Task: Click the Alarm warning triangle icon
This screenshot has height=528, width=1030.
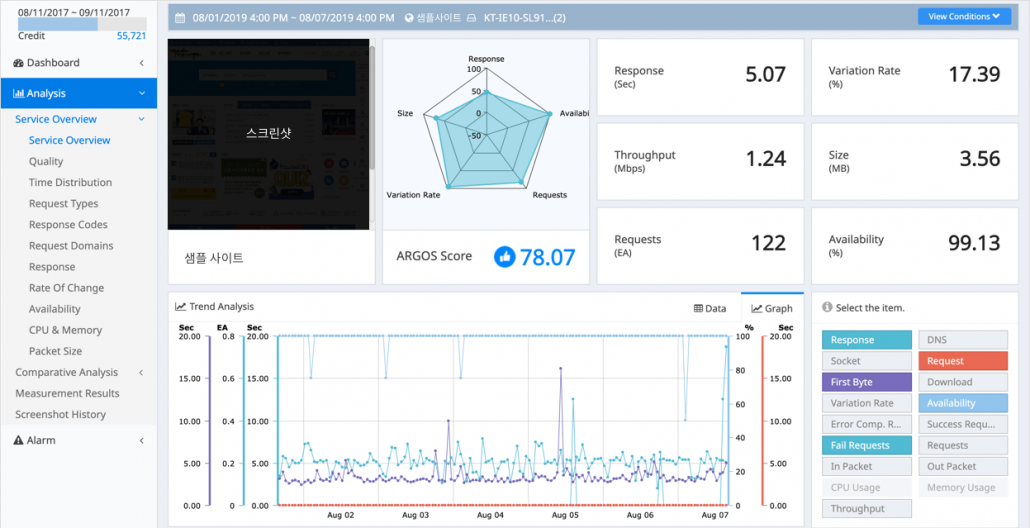Action: pyautogui.click(x=19, y=440)
